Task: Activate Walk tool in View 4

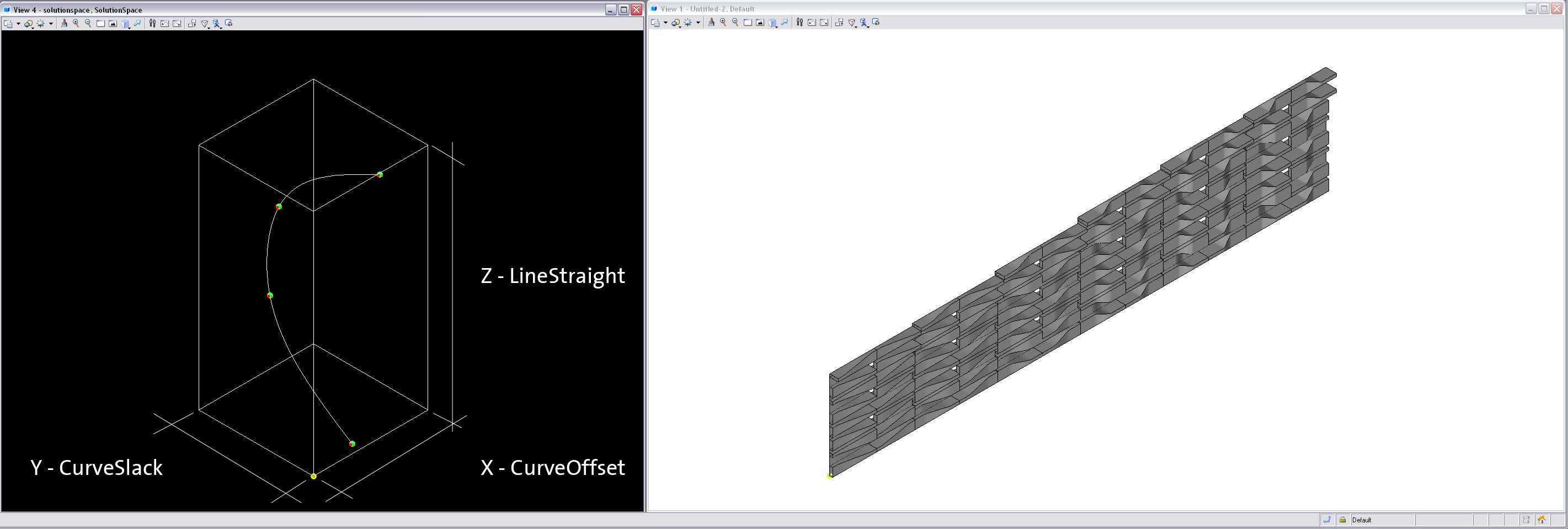Action: pos(152,23)
